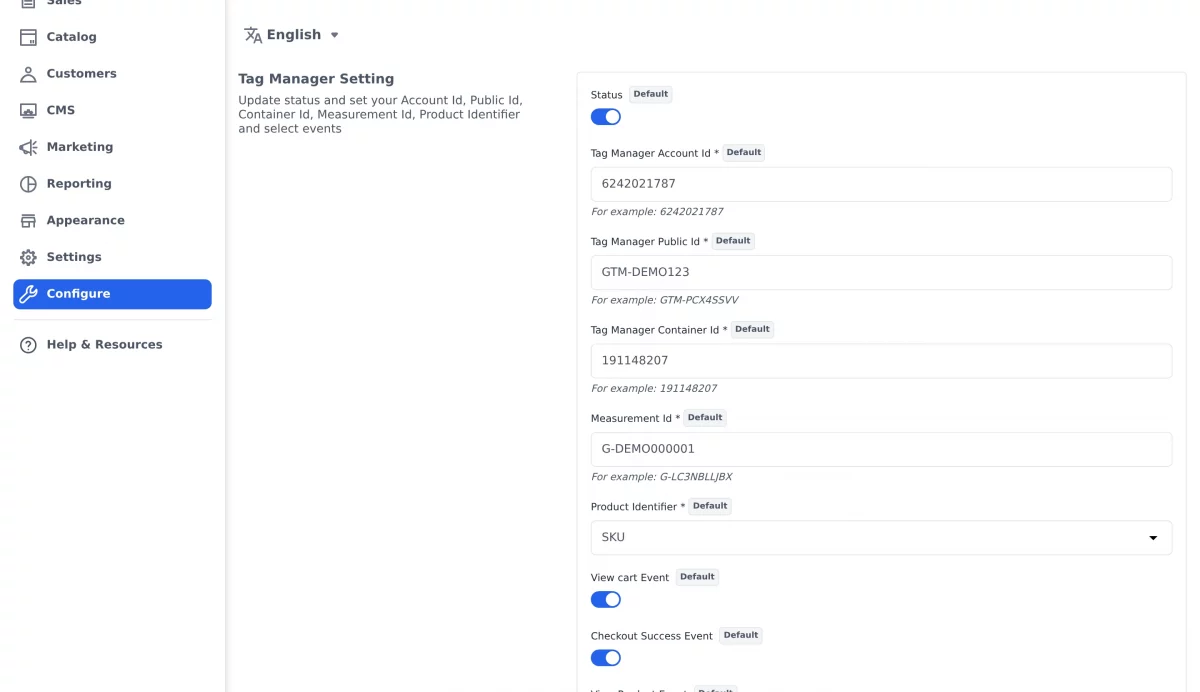Click the Tag Manager Container Id input
This screenshot has width=1200, height=692.
[x=881, y=361]
